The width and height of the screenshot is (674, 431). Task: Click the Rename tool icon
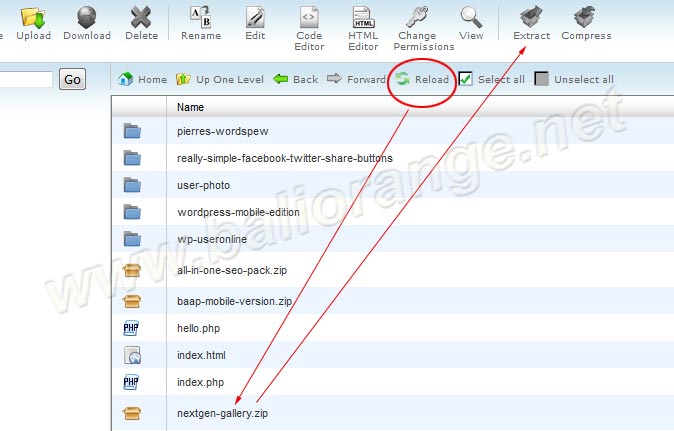[x=201, y=17]
